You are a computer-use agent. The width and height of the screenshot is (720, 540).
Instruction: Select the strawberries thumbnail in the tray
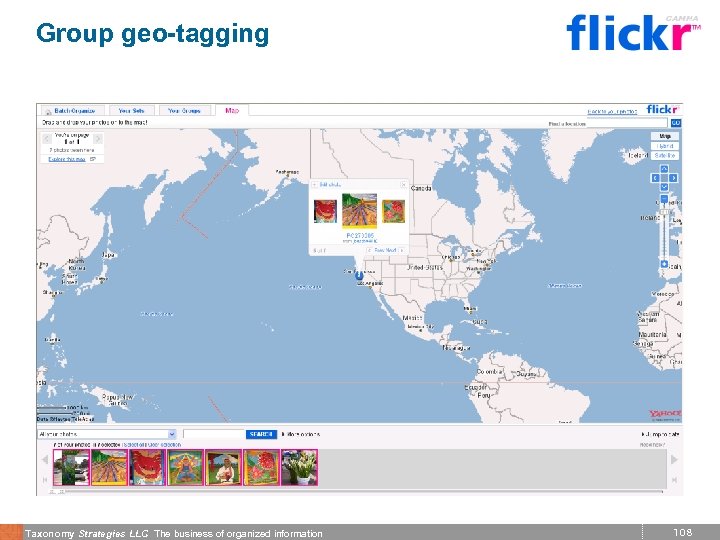(262, 467)
